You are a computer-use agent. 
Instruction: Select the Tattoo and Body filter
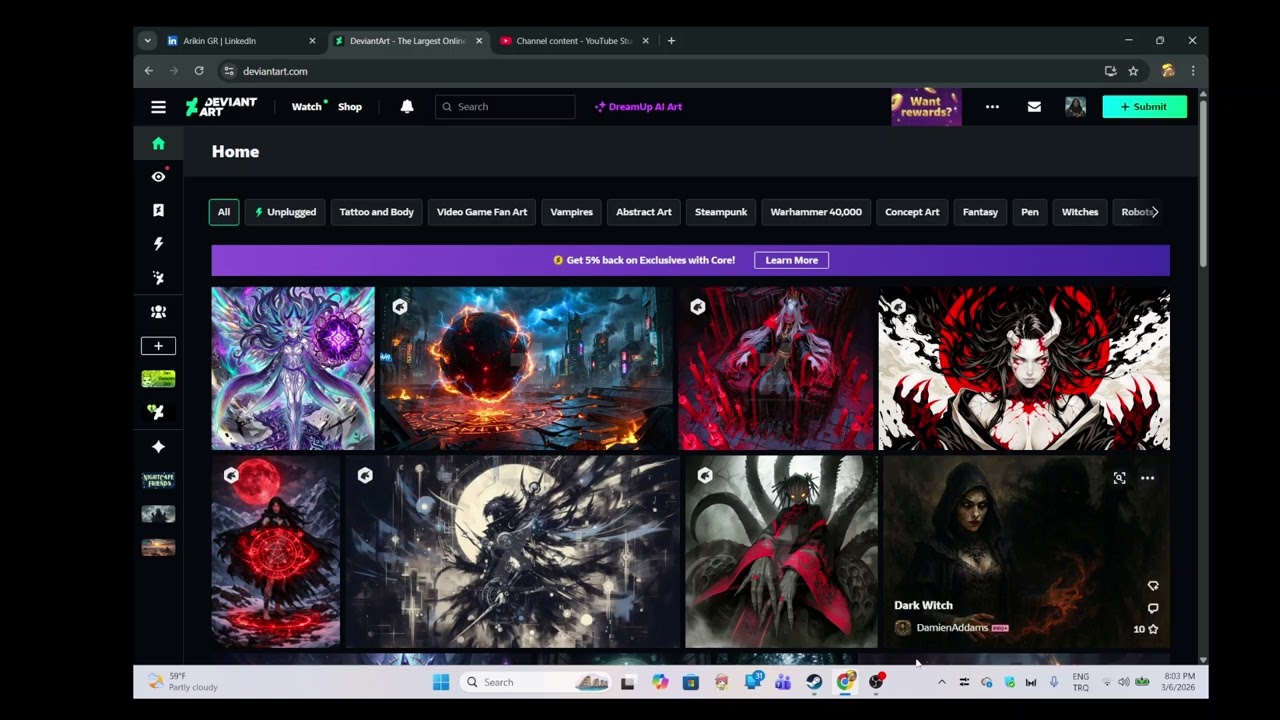[376, 212]
